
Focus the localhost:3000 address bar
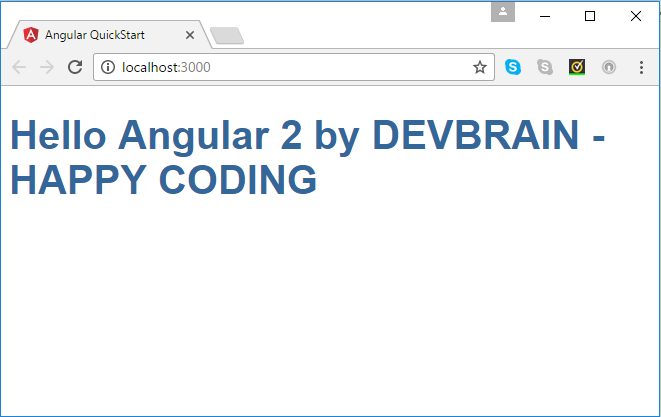click(x=293, y=67)
